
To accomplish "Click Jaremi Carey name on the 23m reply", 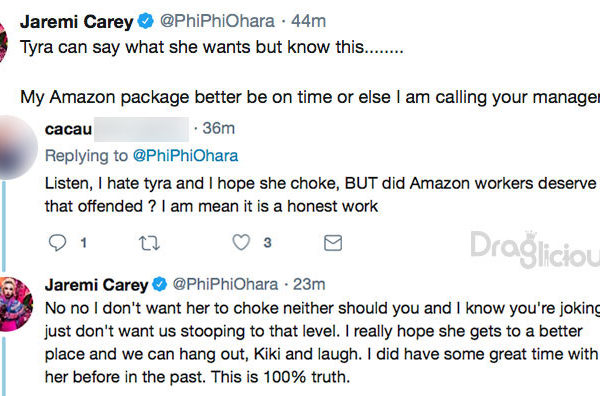I will coord(96,285).
